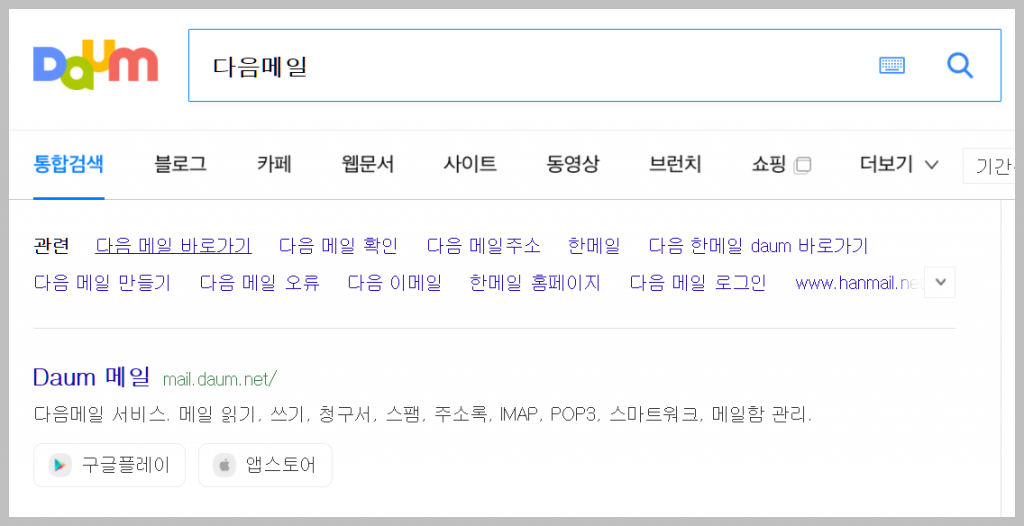Screen dimensions: 1024x526
Task: Click related search 다음 이메일
Action: click(x=394, y=283)
